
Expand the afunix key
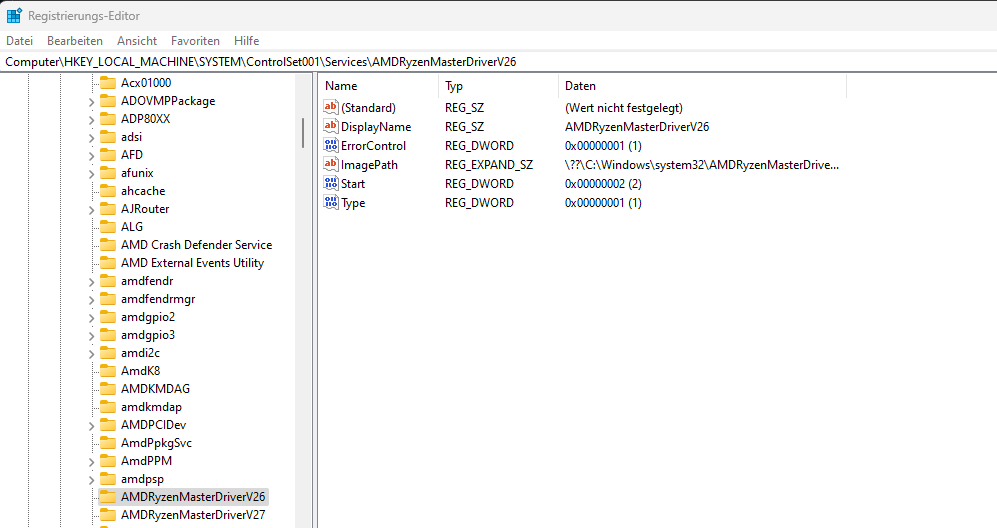[91, 174]
